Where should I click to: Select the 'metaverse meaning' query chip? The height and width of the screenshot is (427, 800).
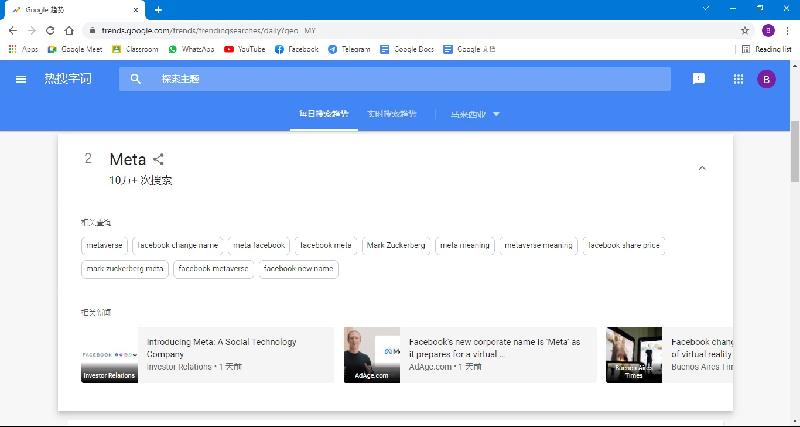coord(538,245)
